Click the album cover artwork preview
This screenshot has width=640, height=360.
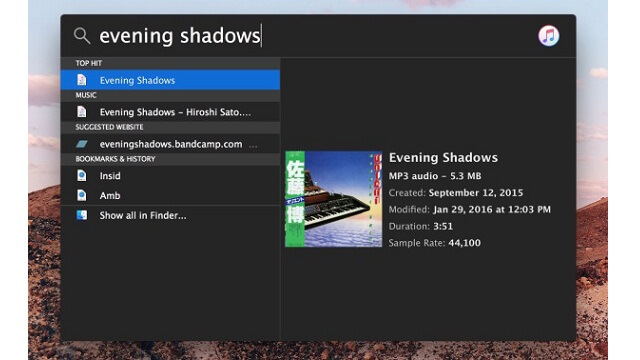coord(333,199)
